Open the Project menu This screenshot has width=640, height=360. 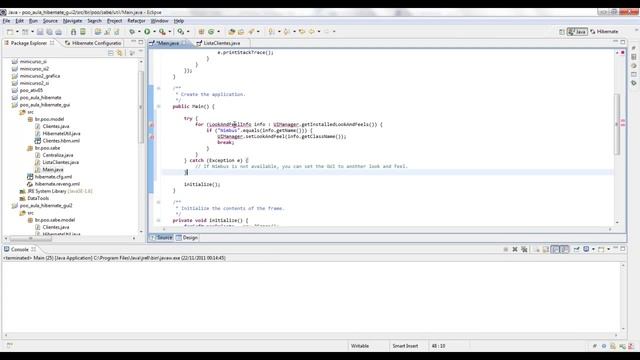(114, 21)
